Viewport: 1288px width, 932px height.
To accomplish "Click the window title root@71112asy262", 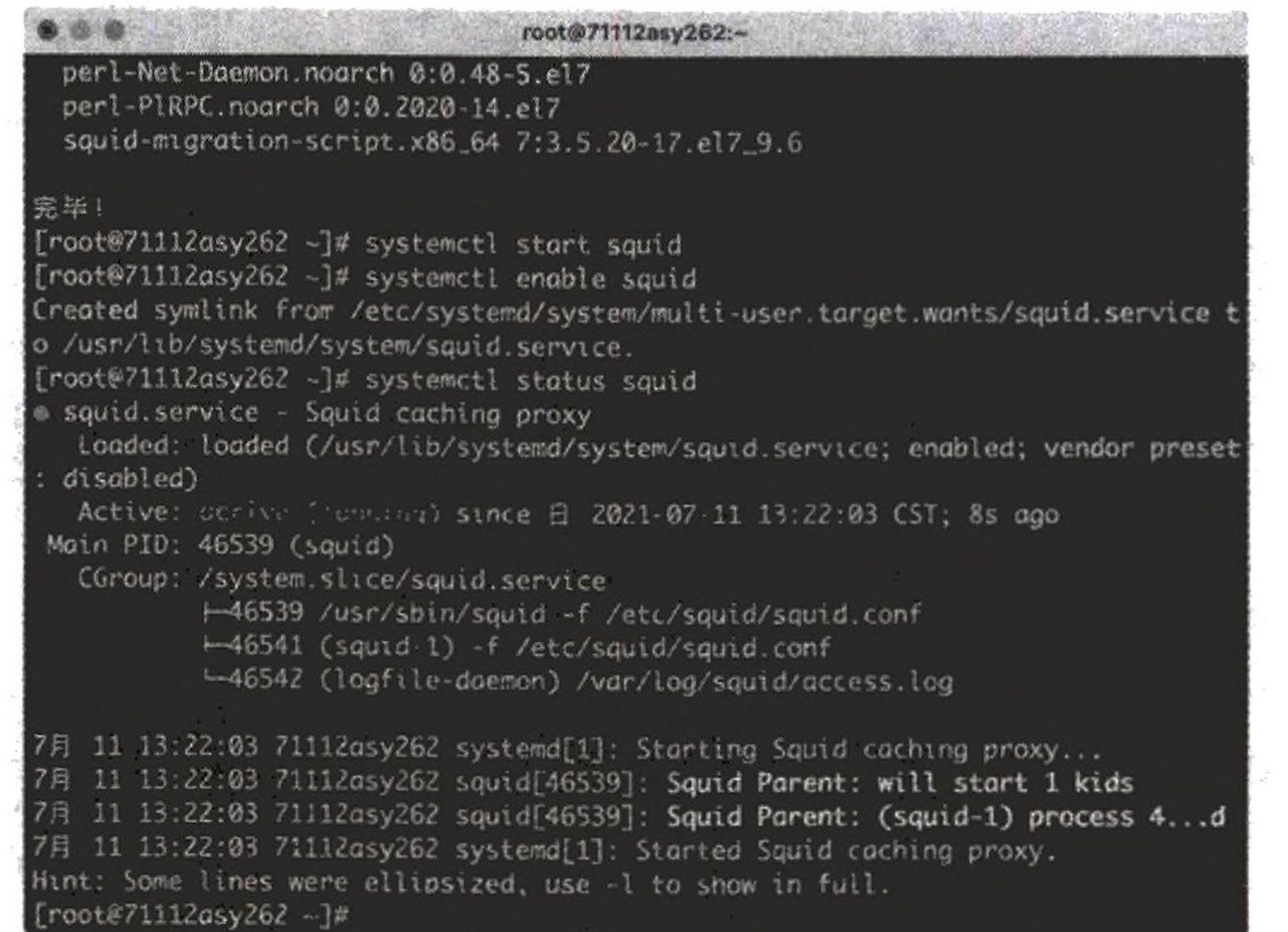I will coord(634,33).
